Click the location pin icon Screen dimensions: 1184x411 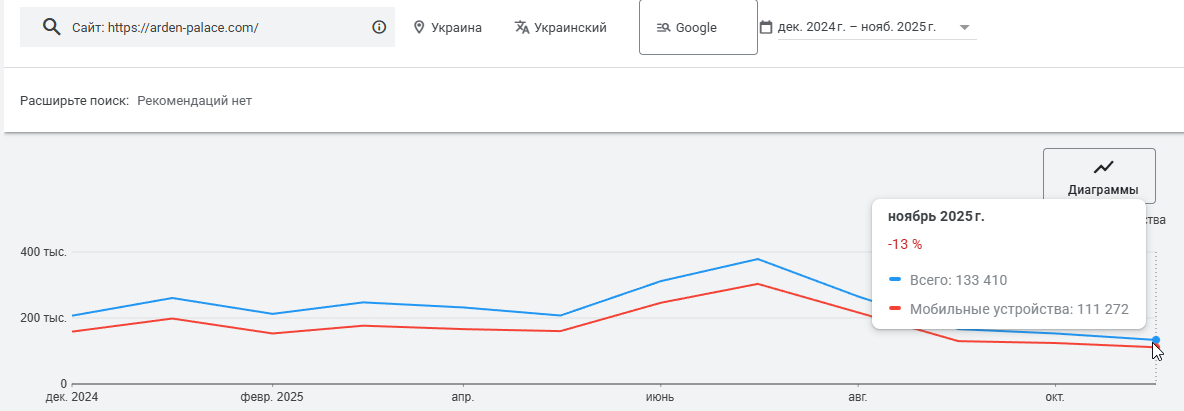click(x=419, y=27)
